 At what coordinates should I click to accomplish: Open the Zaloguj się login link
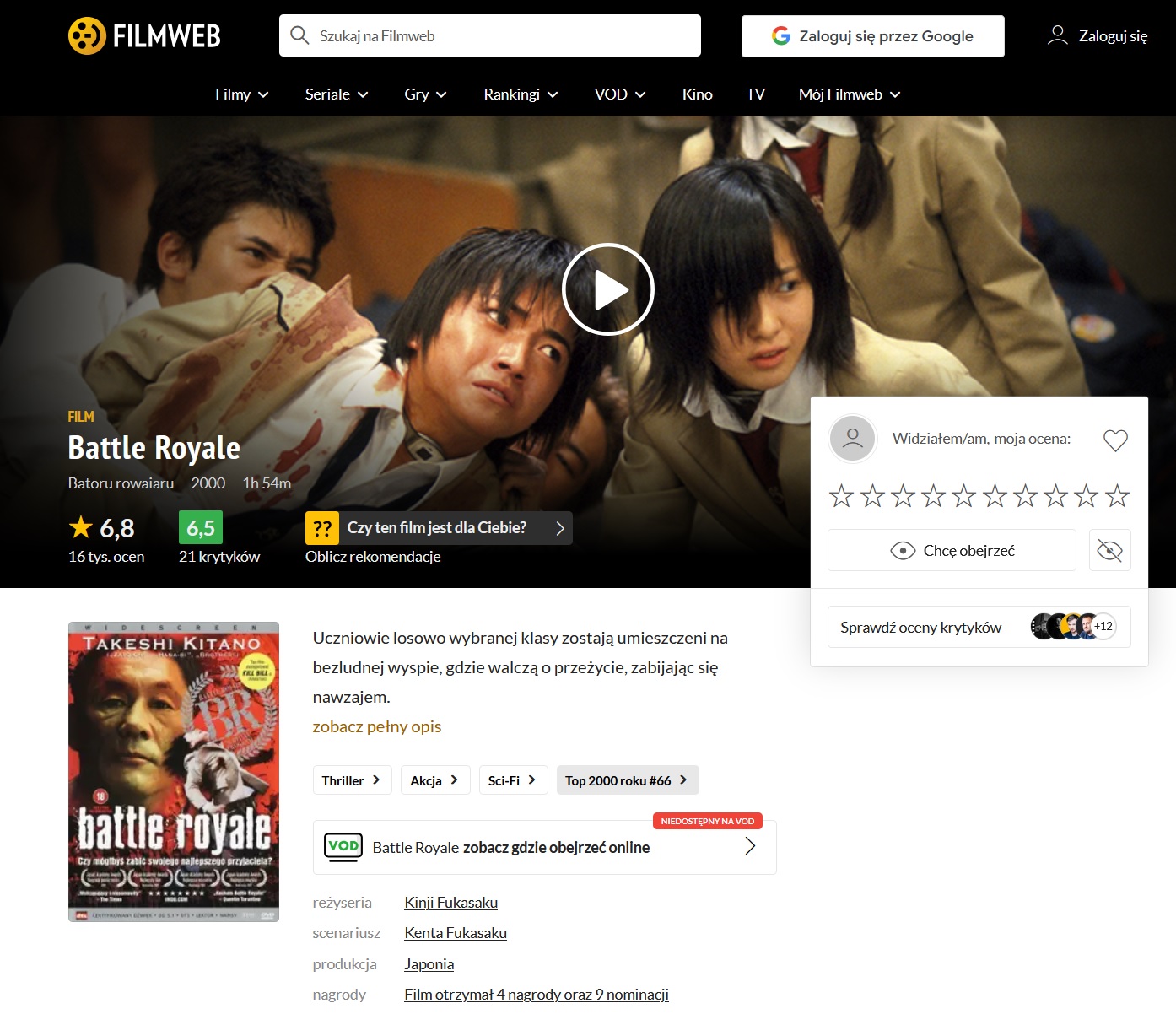[1097, 36]
